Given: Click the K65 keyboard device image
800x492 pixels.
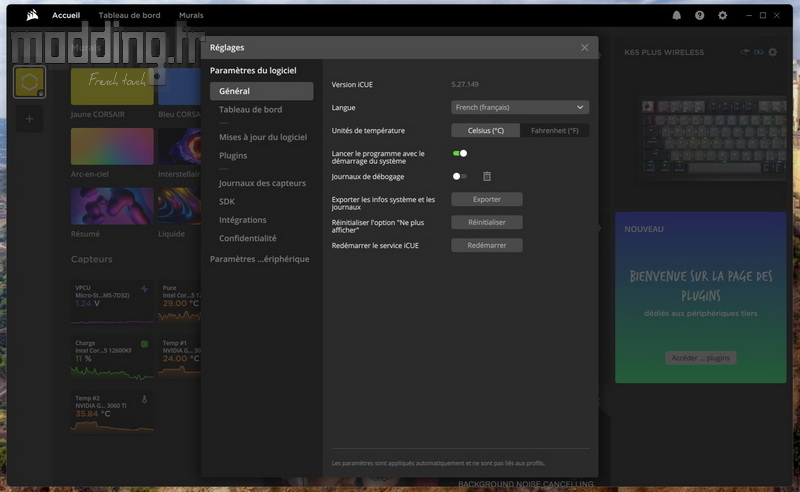Looking at the screenshot, I should (714, 137).
